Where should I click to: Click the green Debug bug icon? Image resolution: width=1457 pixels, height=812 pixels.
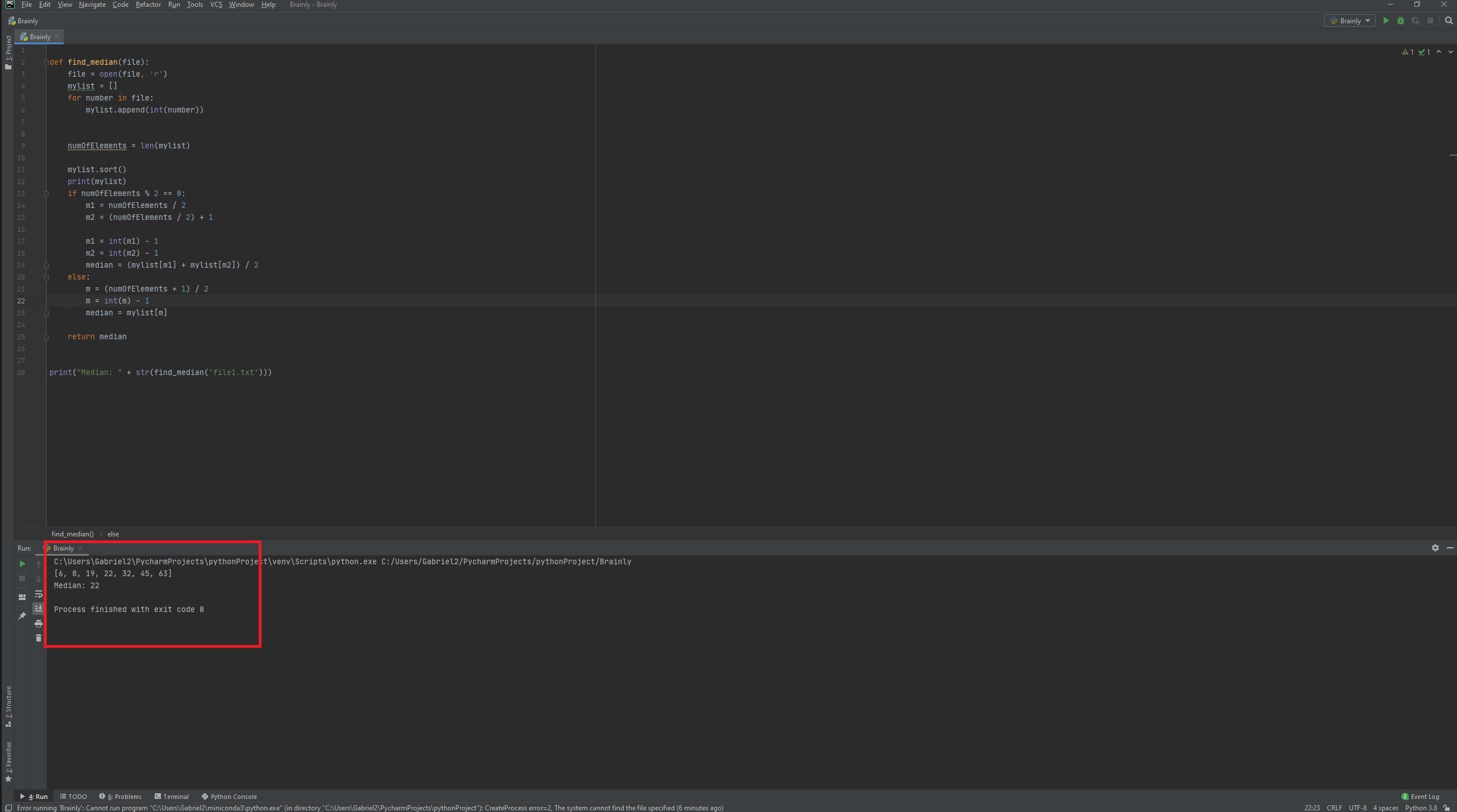(x=1401, y=21)
